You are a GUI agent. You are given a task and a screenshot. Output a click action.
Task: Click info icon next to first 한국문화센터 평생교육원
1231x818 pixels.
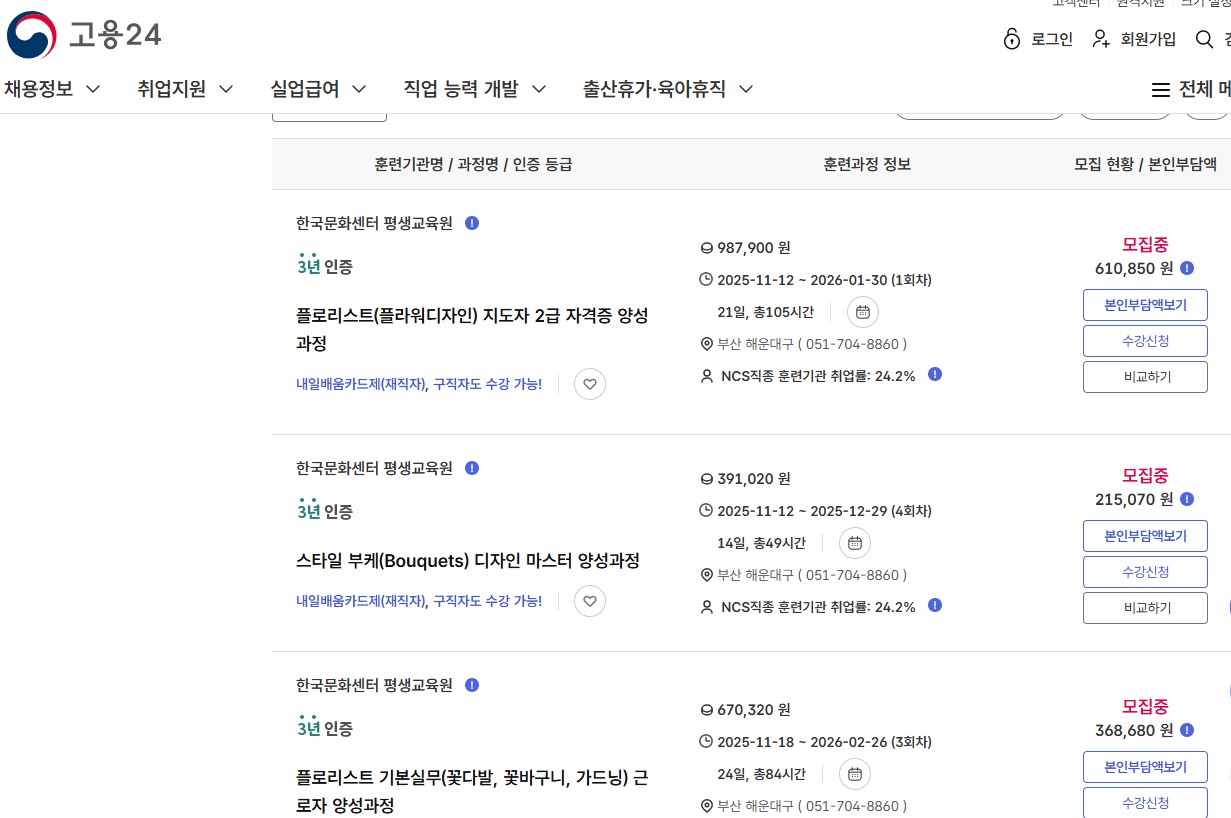(472, 223)
